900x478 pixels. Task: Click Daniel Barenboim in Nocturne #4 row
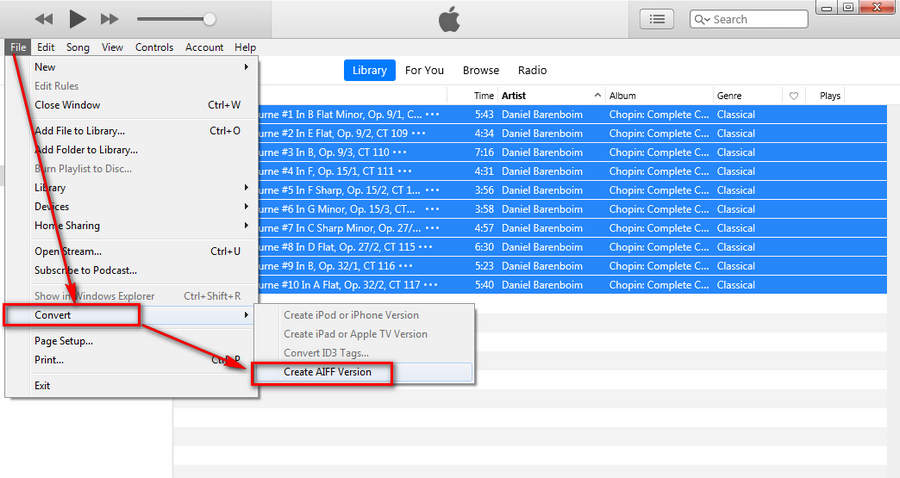point(542,171)
